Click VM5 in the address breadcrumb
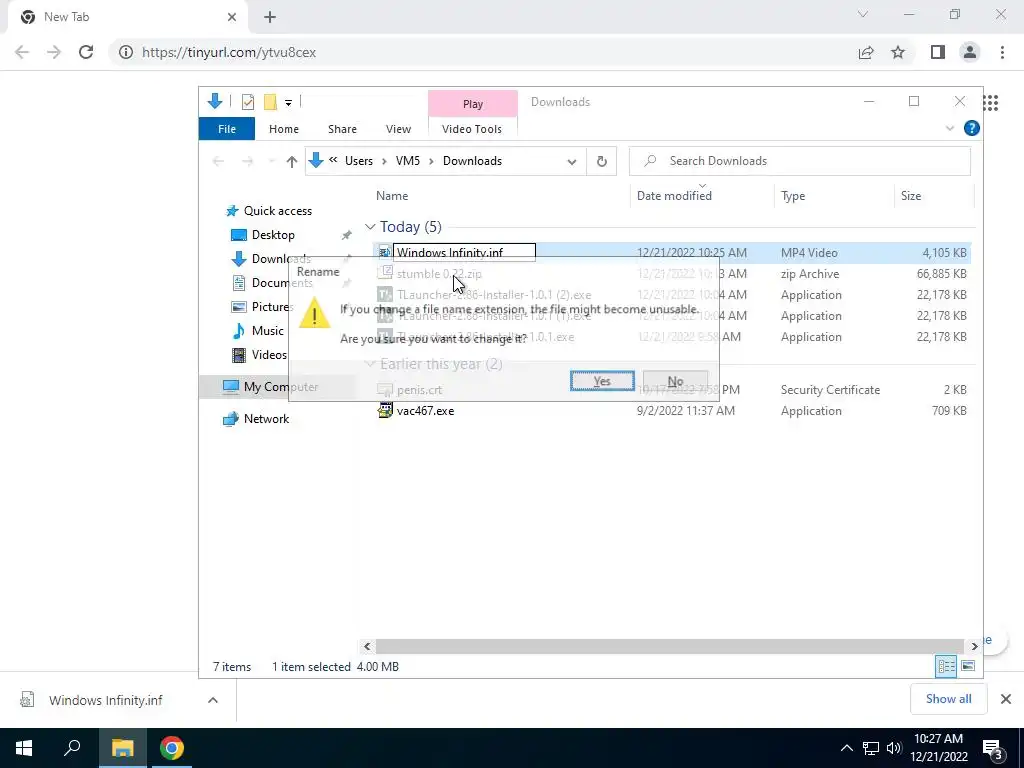The image size is (1024, 768). pyautogui.click(x=408, y=161)
